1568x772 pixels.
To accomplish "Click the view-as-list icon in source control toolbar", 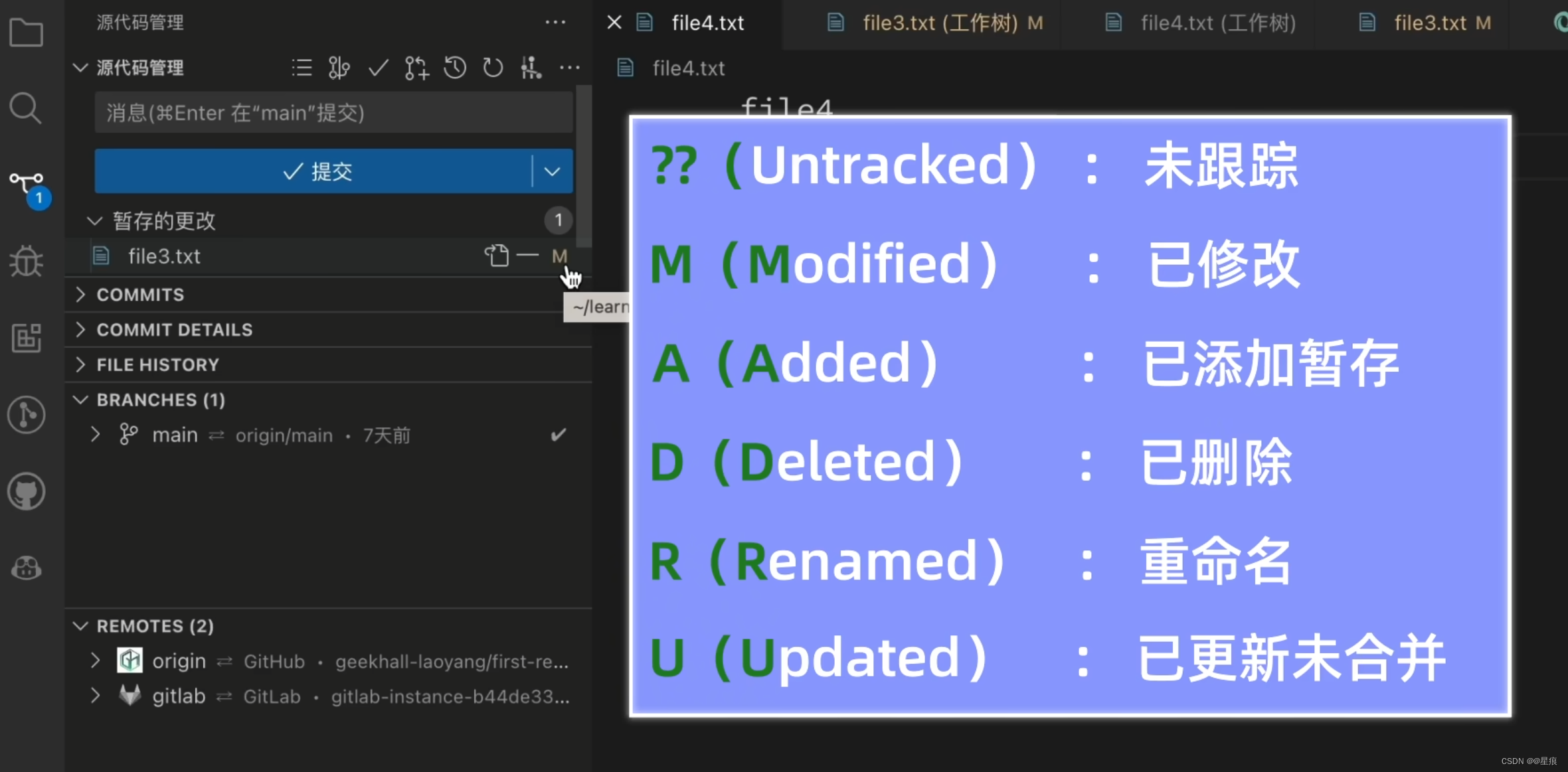I will [302, 68].
